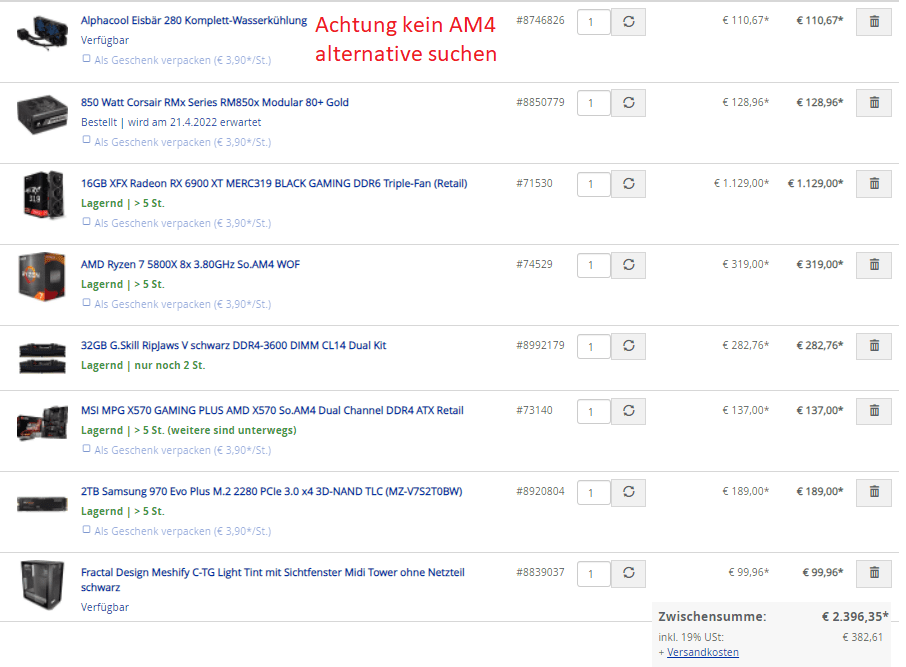Click the inkl. 19% USt amount € 382,61
This screenshot has height=667, width=906.
(863, 637)
